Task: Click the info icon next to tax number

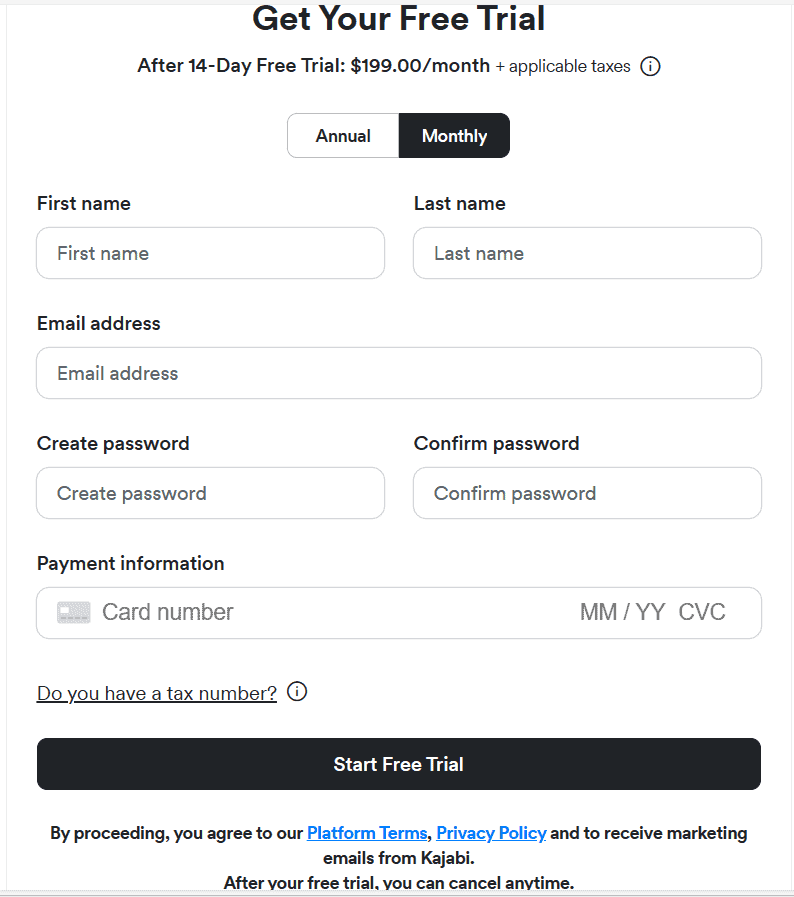Action: pos(297,692)
